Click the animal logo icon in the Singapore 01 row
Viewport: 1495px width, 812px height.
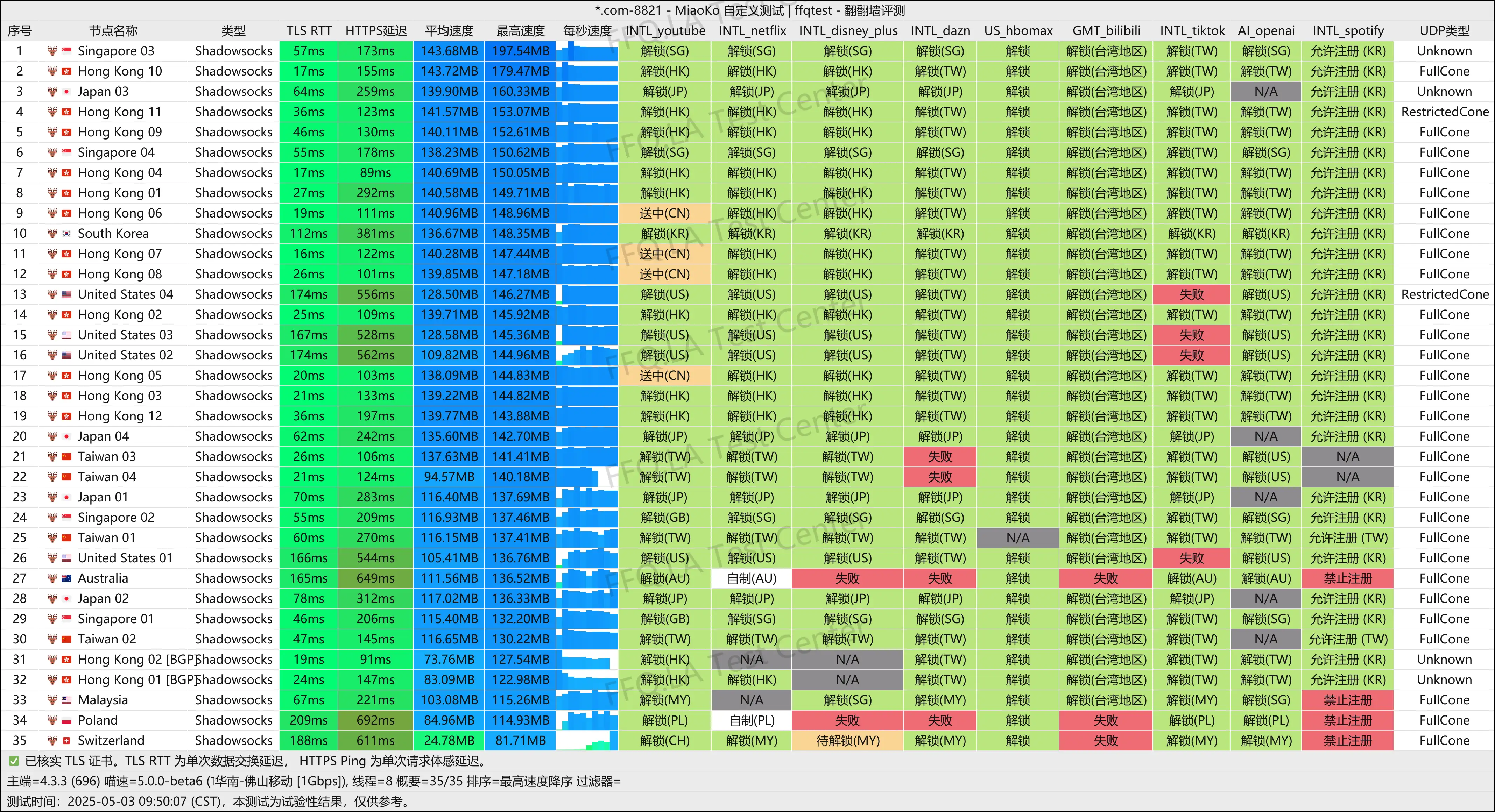(52, 619)
